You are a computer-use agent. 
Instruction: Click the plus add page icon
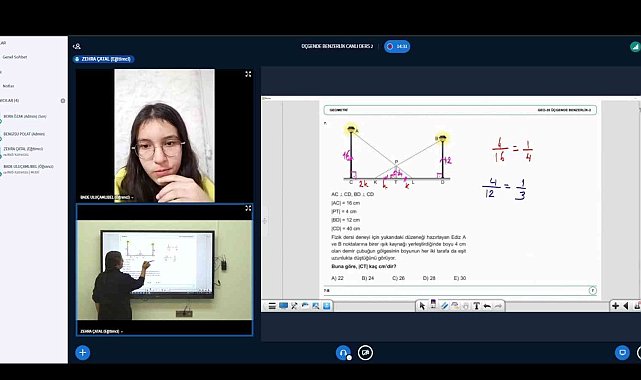pos(615,306)
